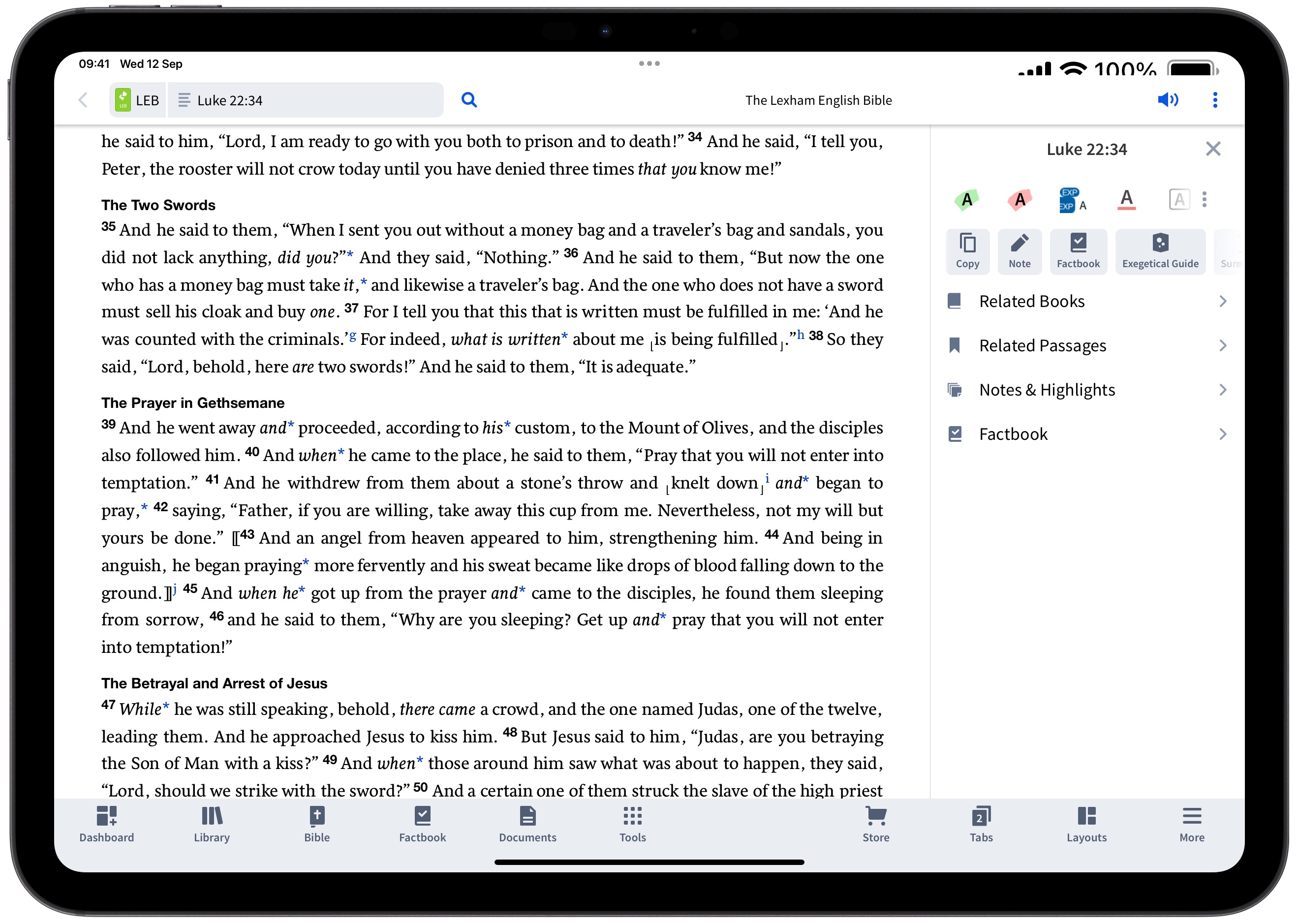
Task: Tap the 09:41 clock in status bar
Action: [94, 64]
